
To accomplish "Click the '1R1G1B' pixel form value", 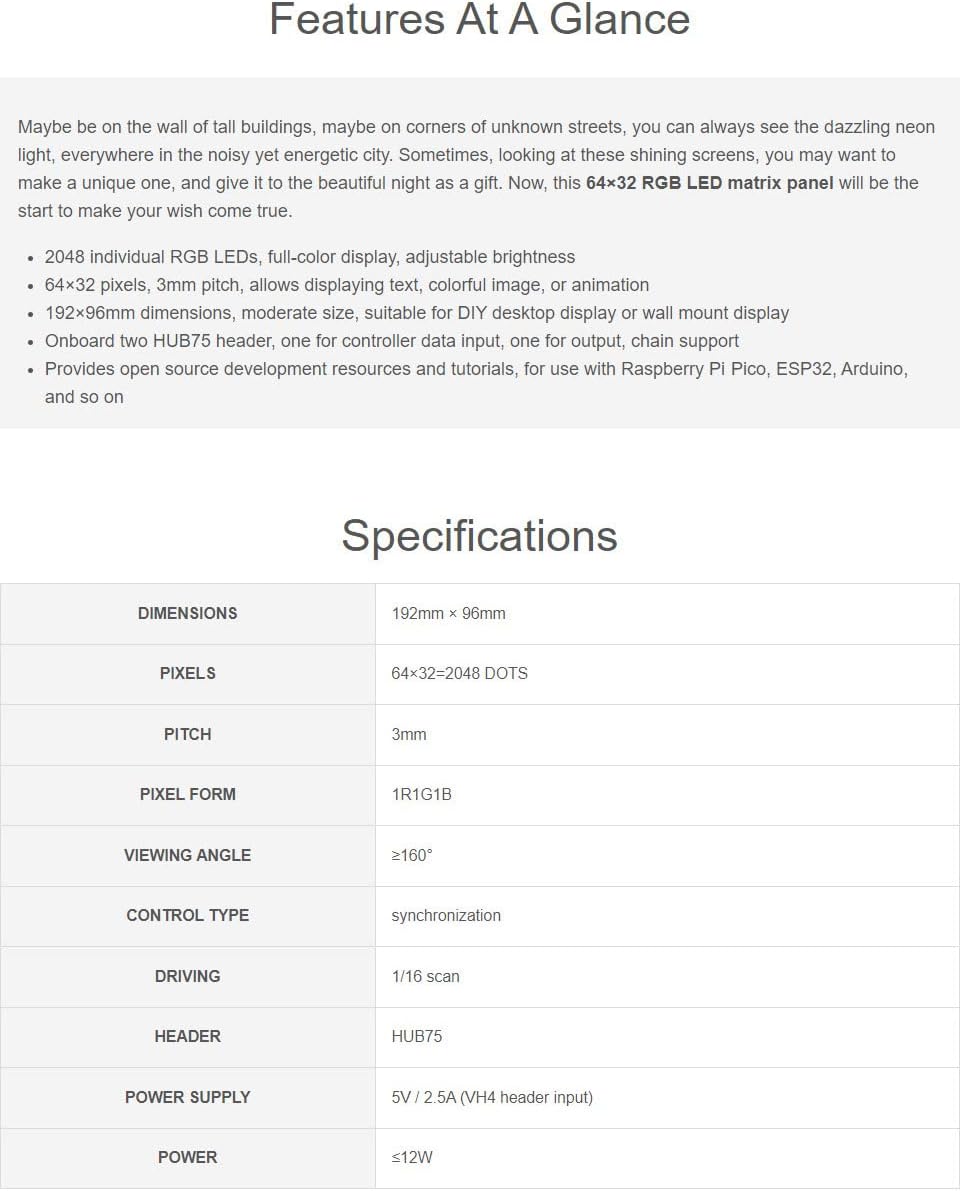I will [x=421, y=795].
